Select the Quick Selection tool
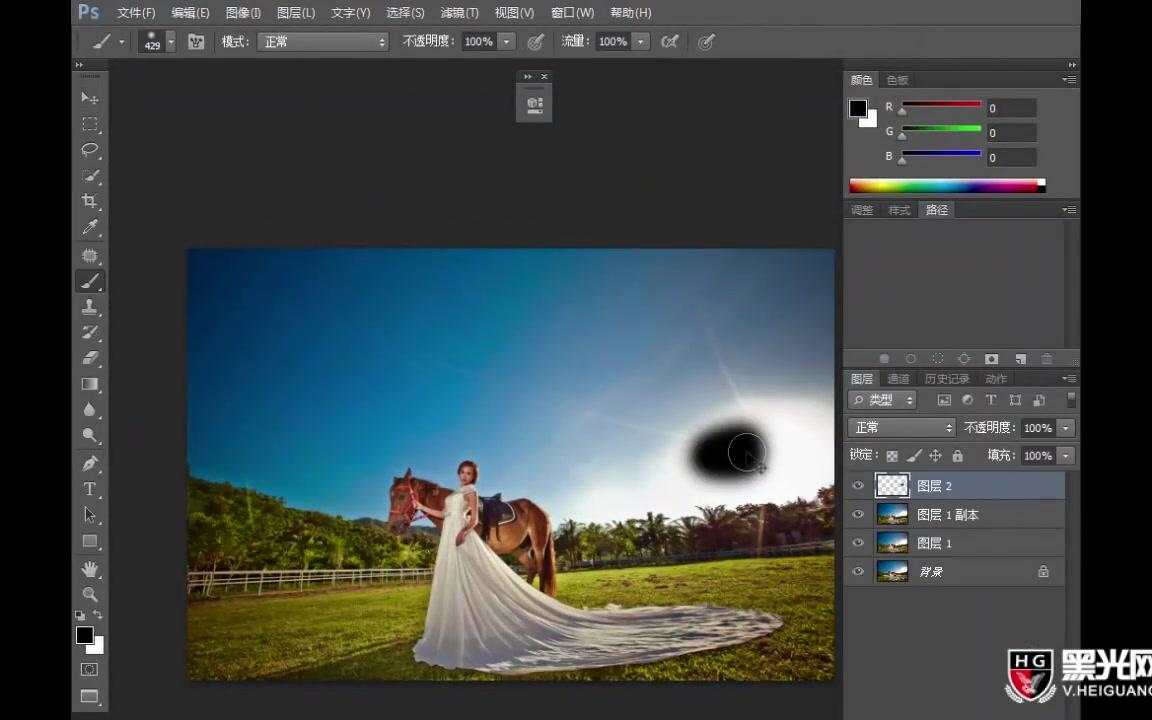 (90, 176)
